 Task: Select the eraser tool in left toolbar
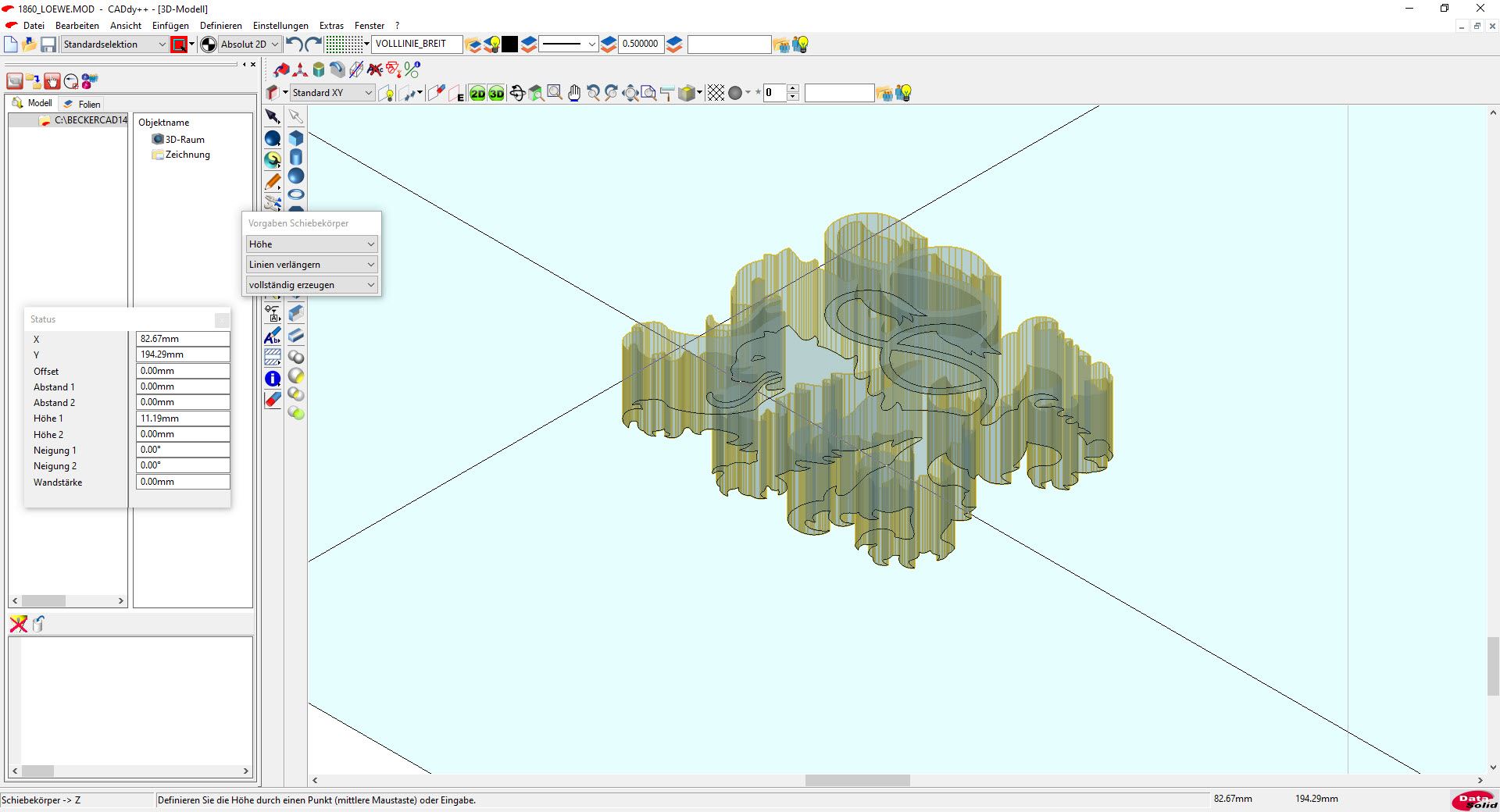click(273, 400)
